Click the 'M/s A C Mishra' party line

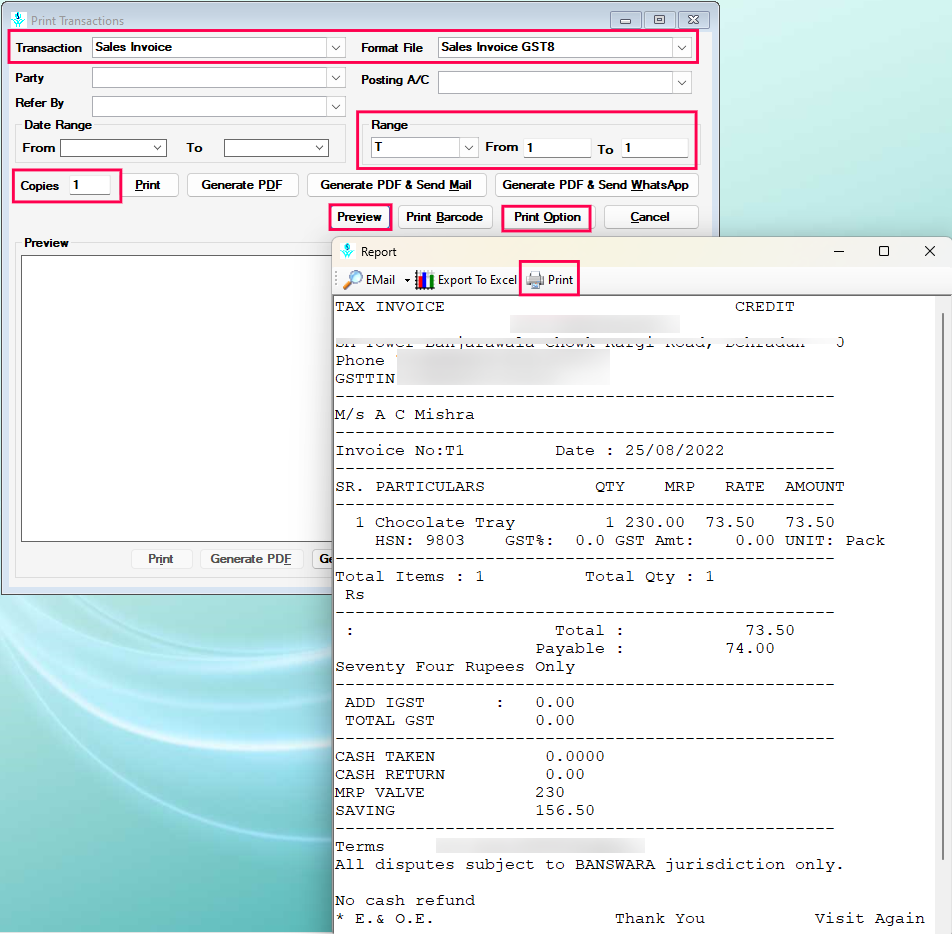pyautogui.click(x=405, y=415)
